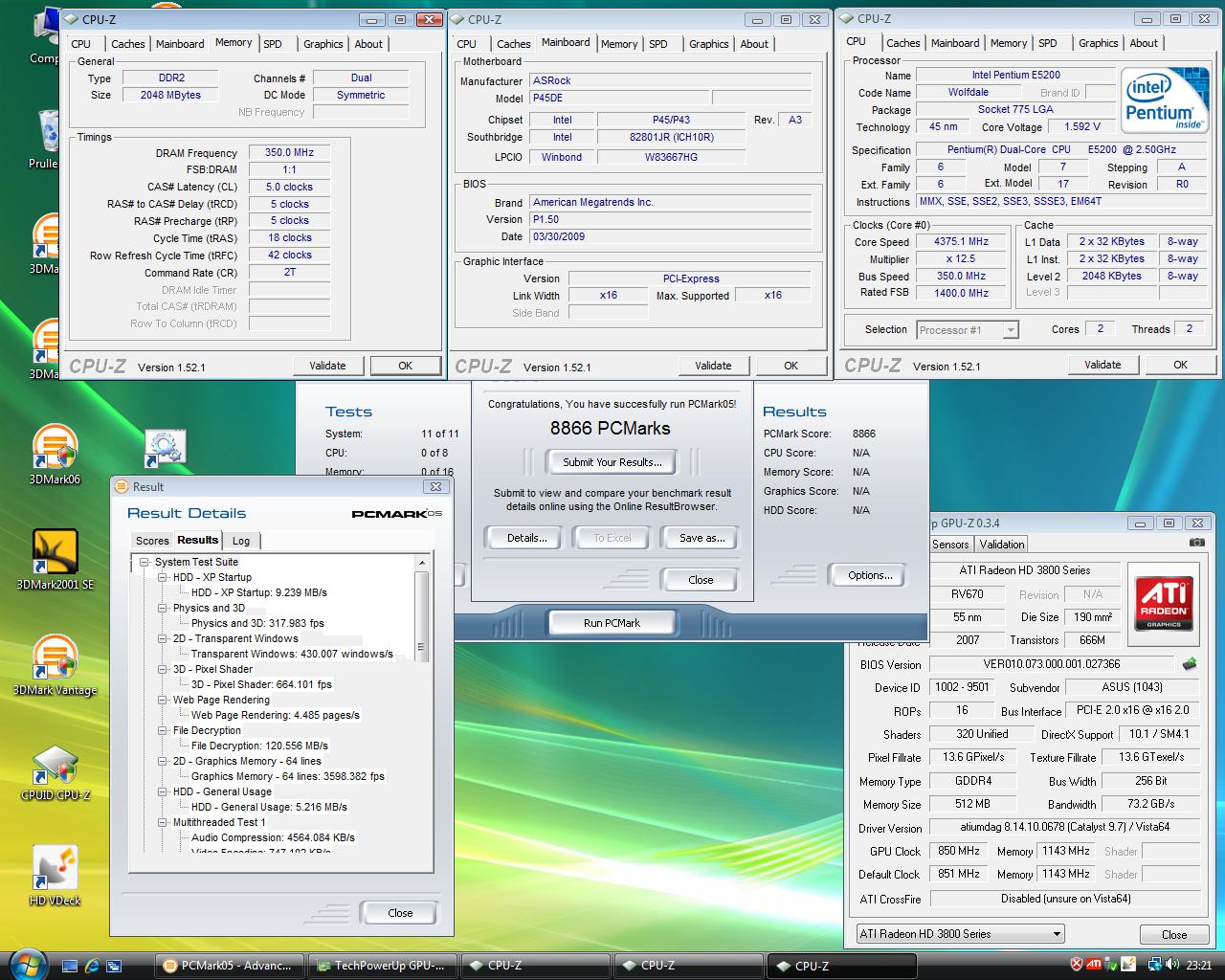The image size is (1225, 980).
Task: Open the 3DMark06 desktop shortcut
Action: point(55,456)
